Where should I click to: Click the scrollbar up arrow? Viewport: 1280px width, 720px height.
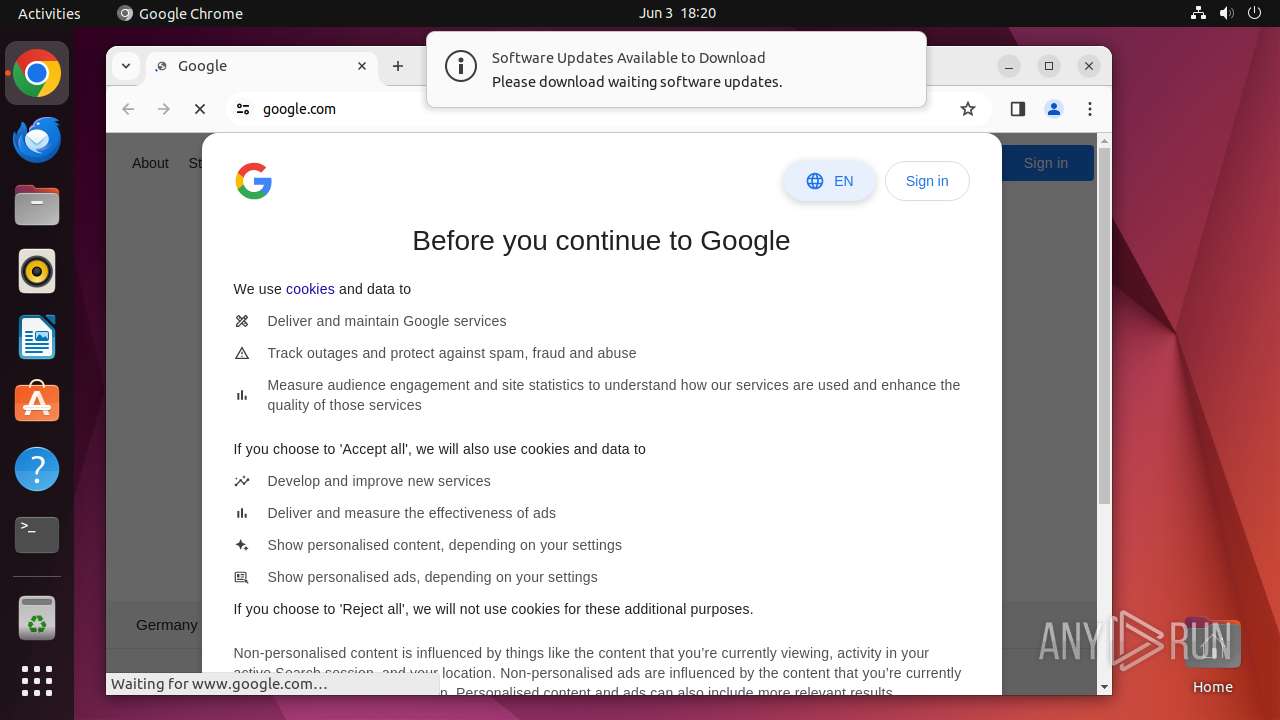pyautogui.click(x=1104, y=141)
